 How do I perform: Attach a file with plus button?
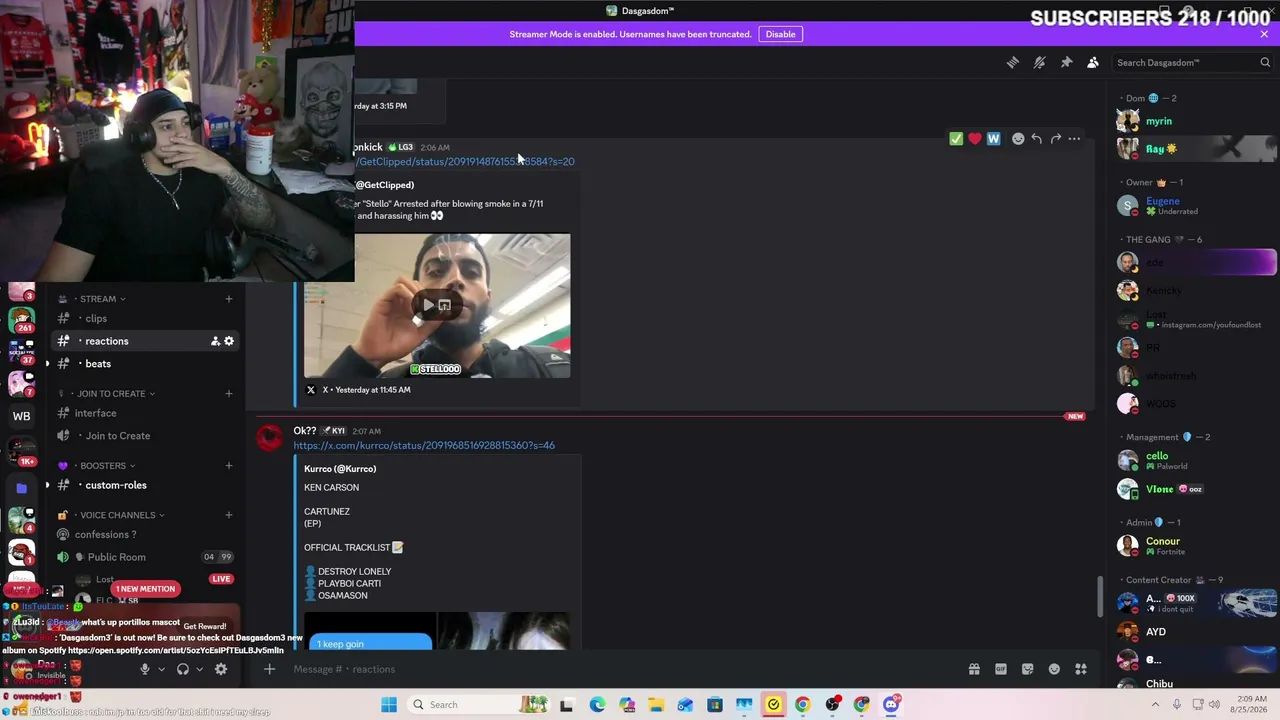pos(269,669)
